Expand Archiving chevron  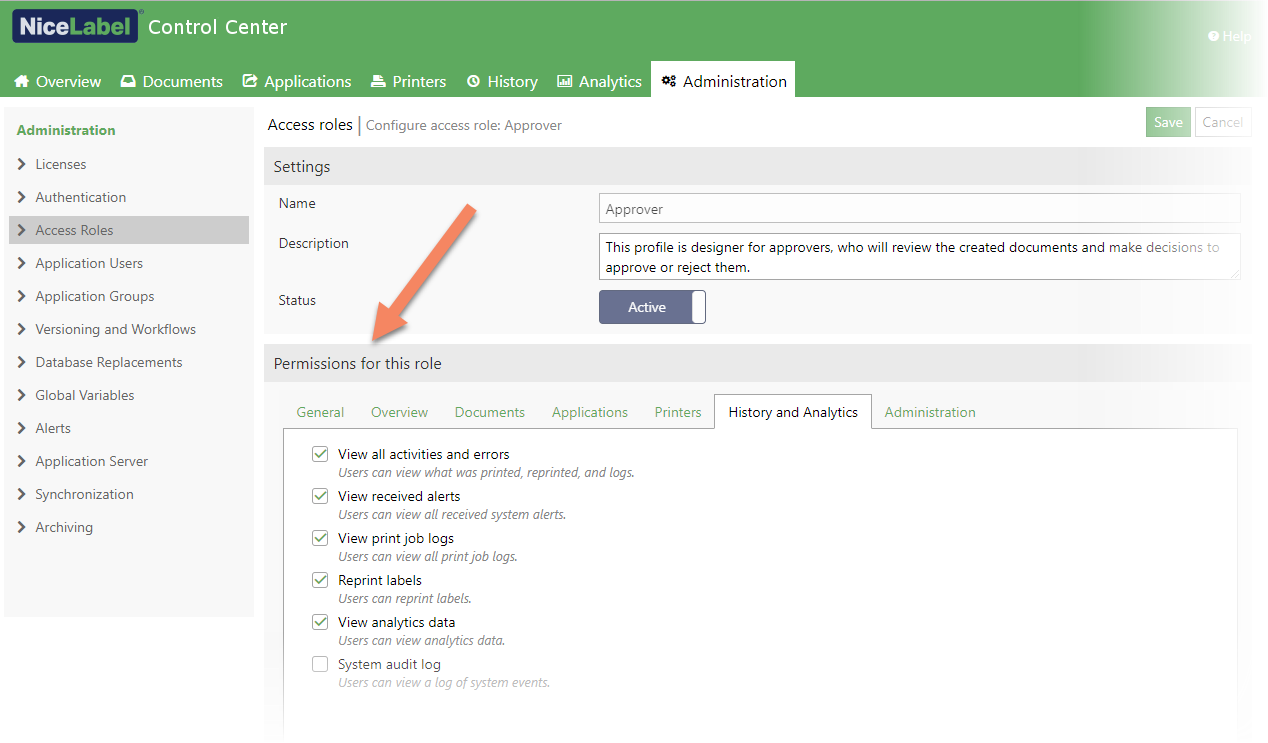point(22,527)
